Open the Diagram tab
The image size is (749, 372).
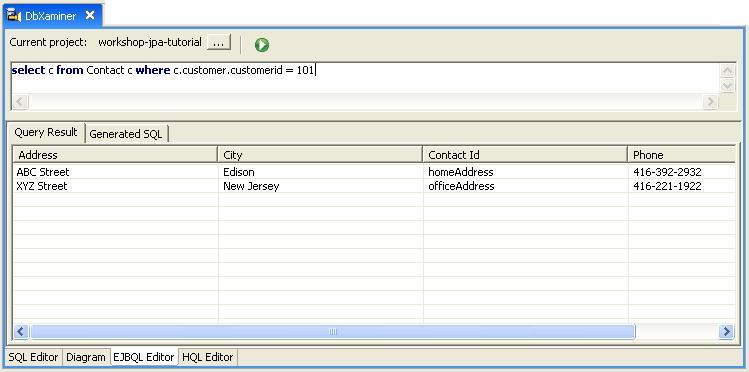click(x=86, y=357)
